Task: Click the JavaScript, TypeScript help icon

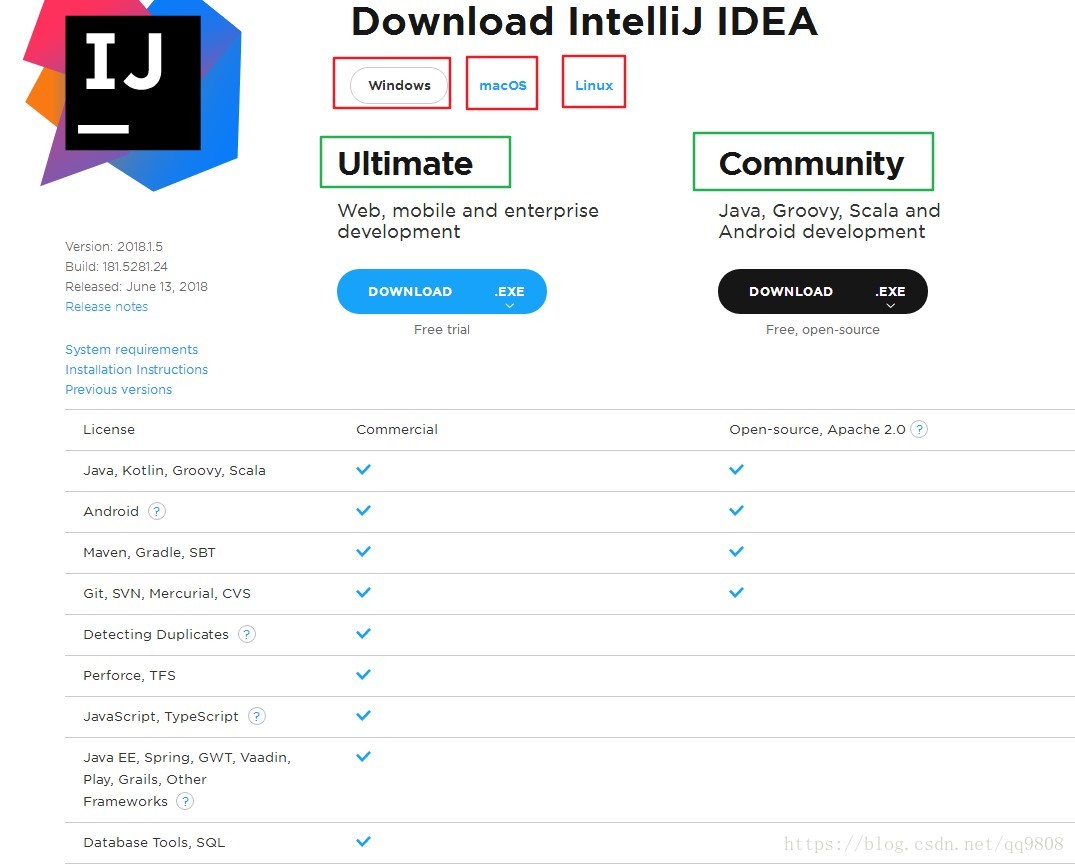Action: tap(256, 716)
